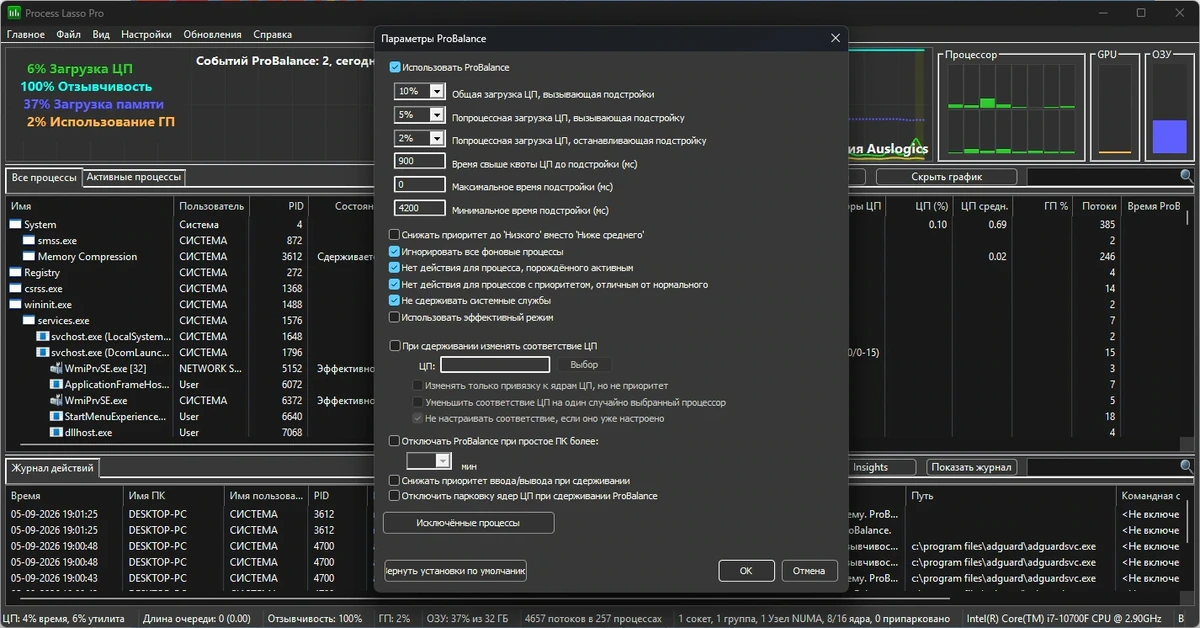
Task: Click the OK button
Action: click(x=746, y=571)
